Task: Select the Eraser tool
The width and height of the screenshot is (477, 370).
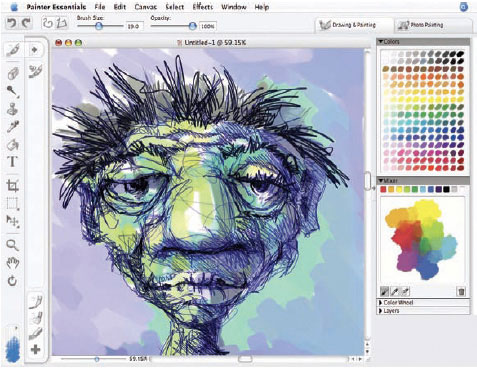Action: (x=13, y=73)
